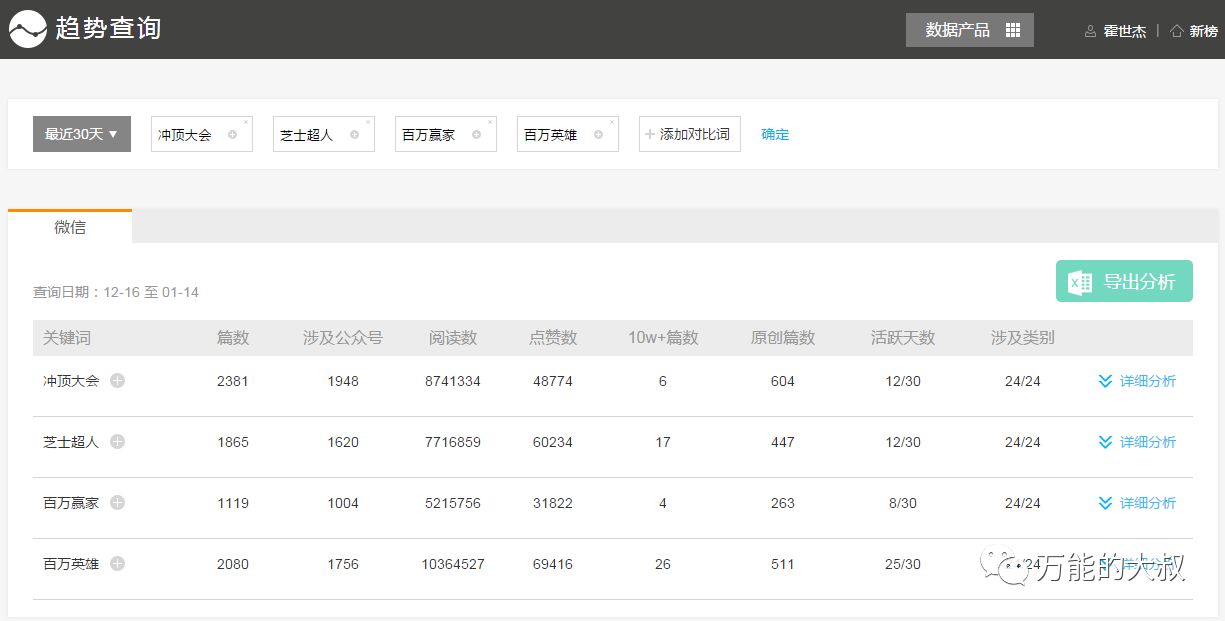Viewport: 1225px width, 621px height.
Task: Click the 冲顶大会 keyword in the table
Action: pos(71,381)
